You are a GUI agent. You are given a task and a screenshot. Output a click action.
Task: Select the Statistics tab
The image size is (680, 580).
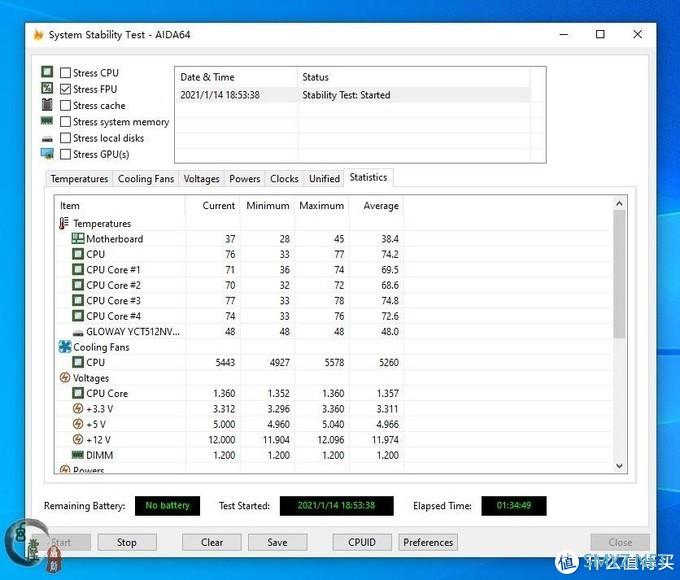[369, 177]
